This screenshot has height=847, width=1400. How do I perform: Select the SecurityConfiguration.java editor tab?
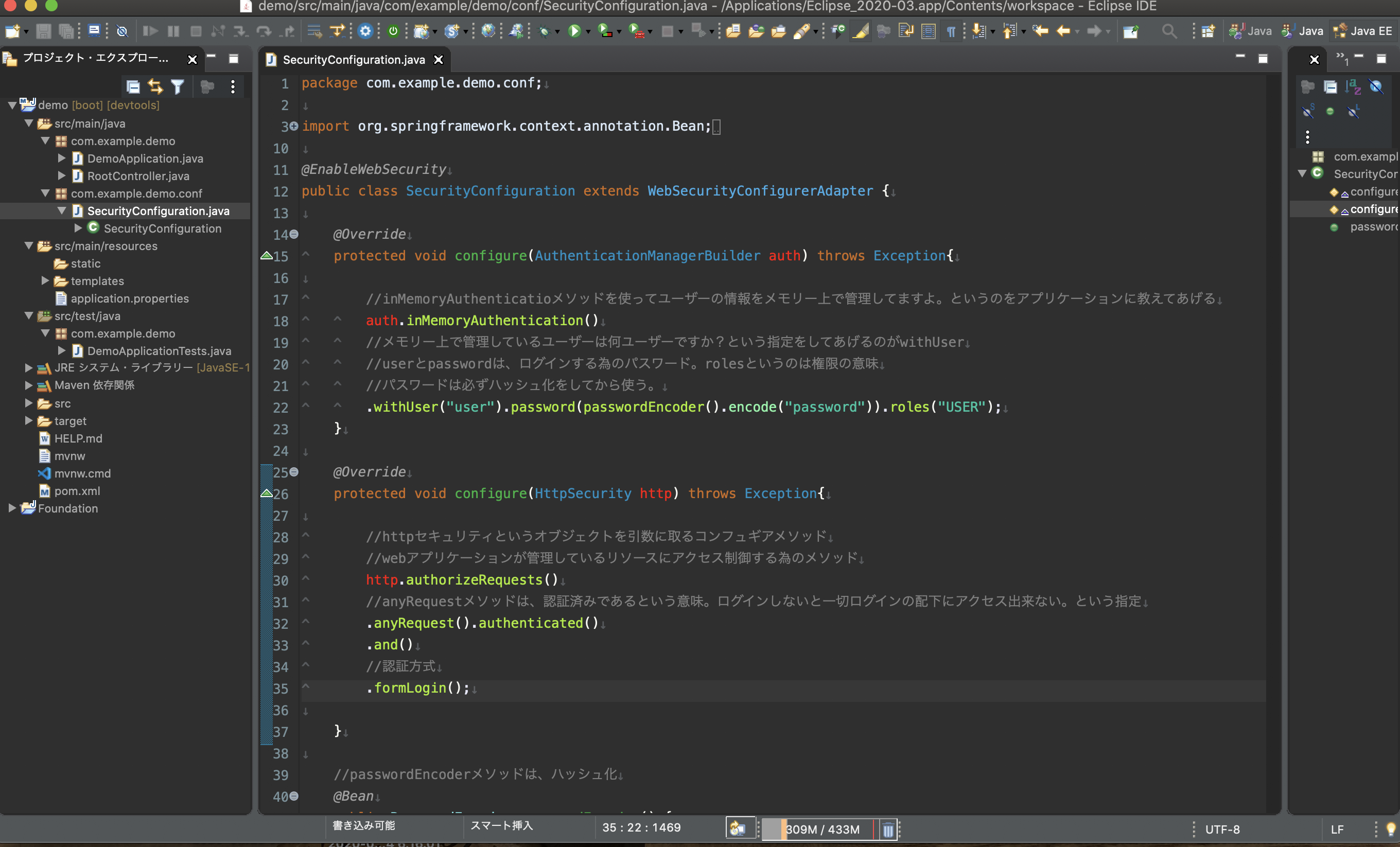[353, 60]
